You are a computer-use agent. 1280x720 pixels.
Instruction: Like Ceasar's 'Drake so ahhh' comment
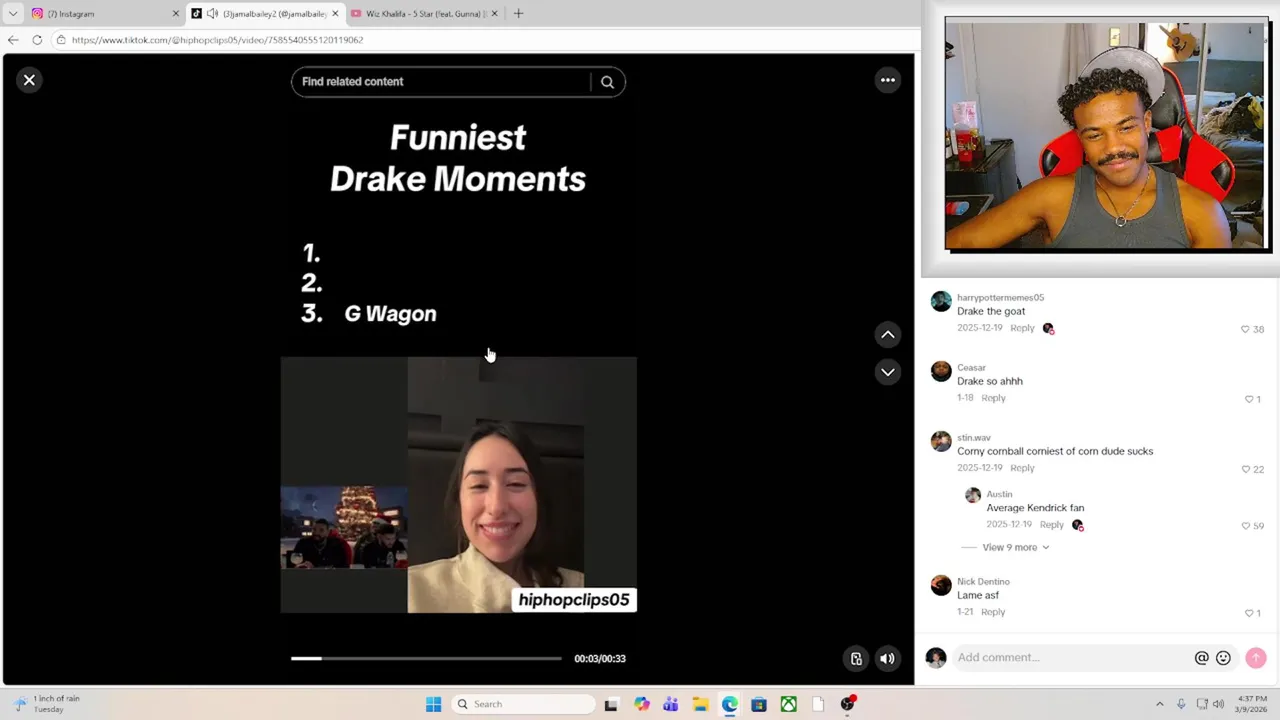pos(1248,399)
